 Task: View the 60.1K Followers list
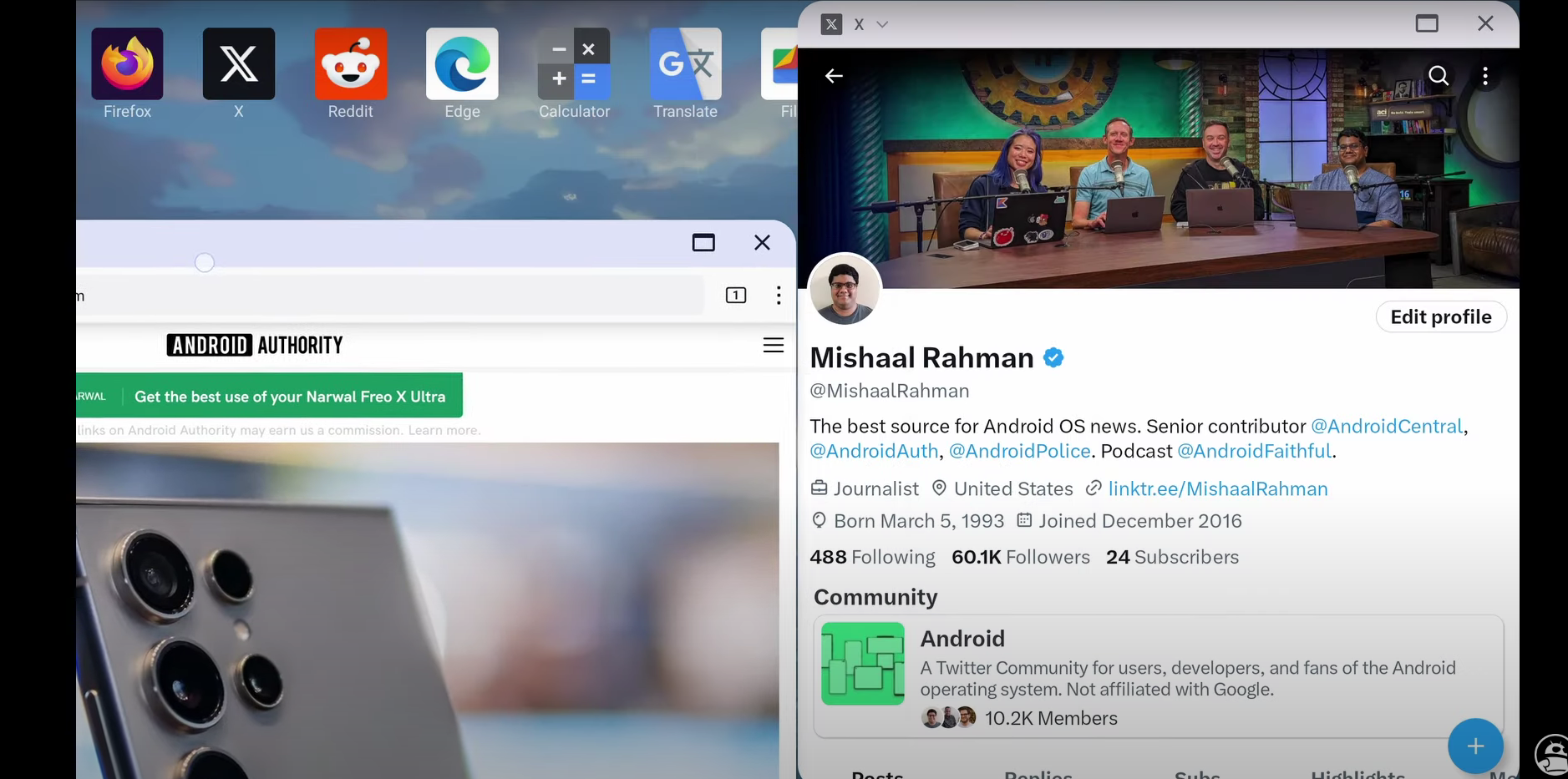1021,557
